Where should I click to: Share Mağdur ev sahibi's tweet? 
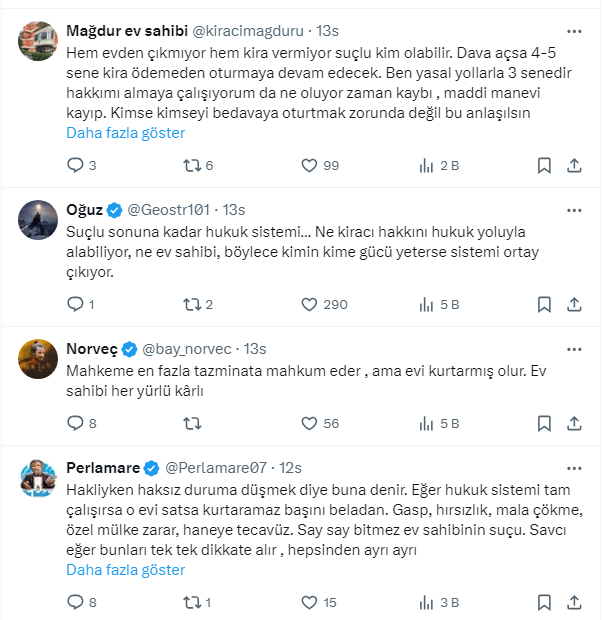[x=574, y=165]
